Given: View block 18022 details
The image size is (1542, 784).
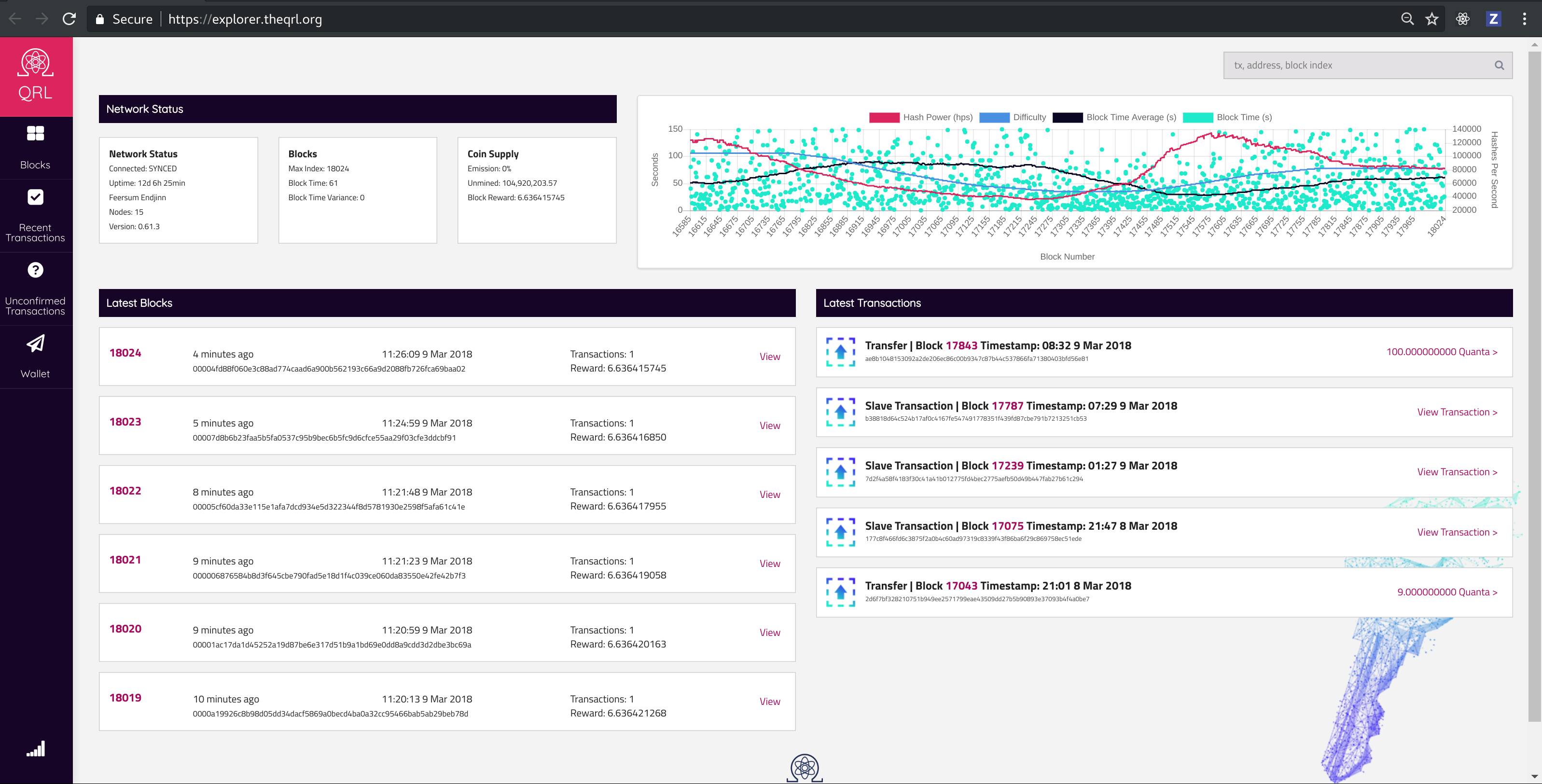Looking at the screenshot, I should (x=770, y=495).
